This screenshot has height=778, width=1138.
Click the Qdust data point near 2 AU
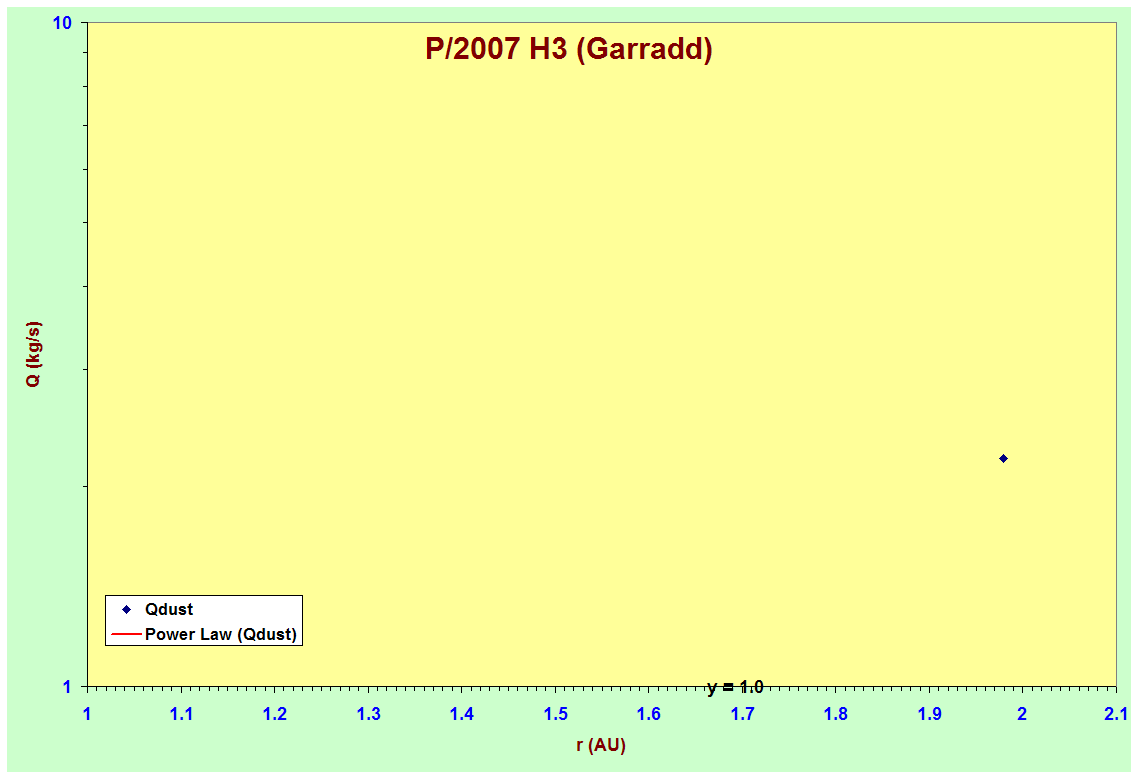(1003, 458)
